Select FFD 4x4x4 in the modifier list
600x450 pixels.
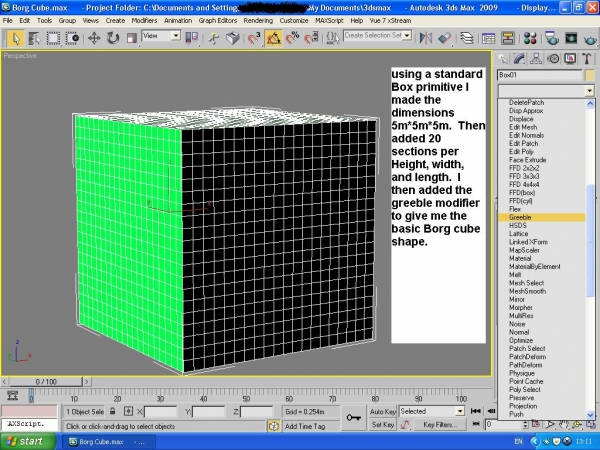[524, 184]
